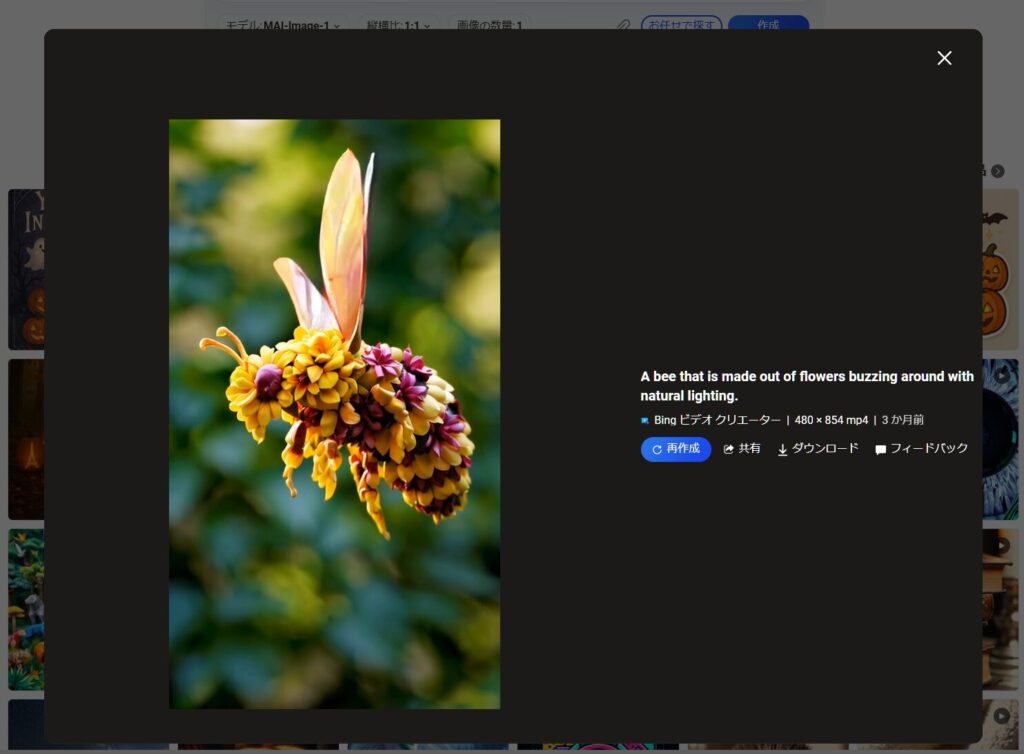The image size is (1024, 754).
Task: Click the blue 作成 create button
Action: [x=768, y=25]
